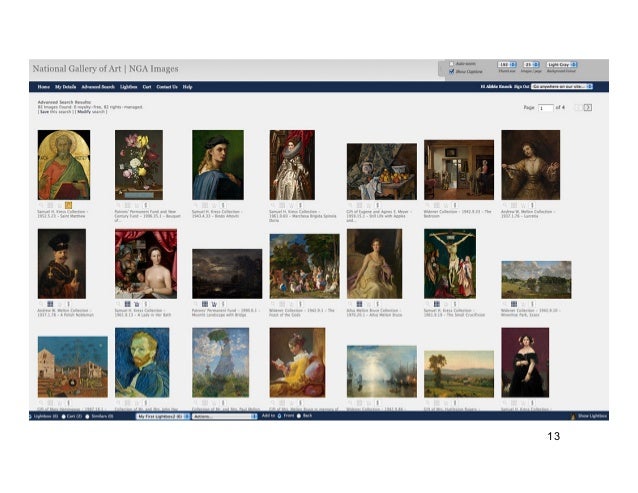Open the Background colour Light Gray dropdown
Screen dimensions: 638x493
(562, 65)
